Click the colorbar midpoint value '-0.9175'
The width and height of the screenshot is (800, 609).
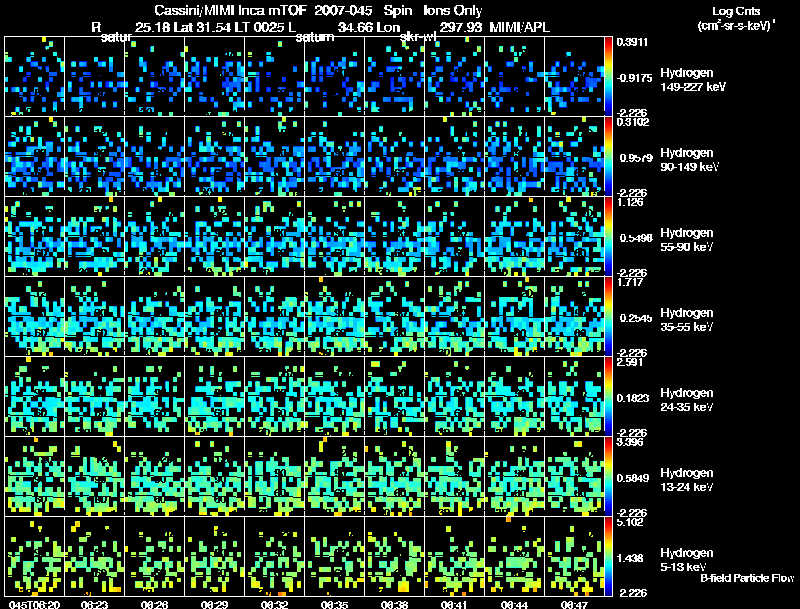click(634, 78)
